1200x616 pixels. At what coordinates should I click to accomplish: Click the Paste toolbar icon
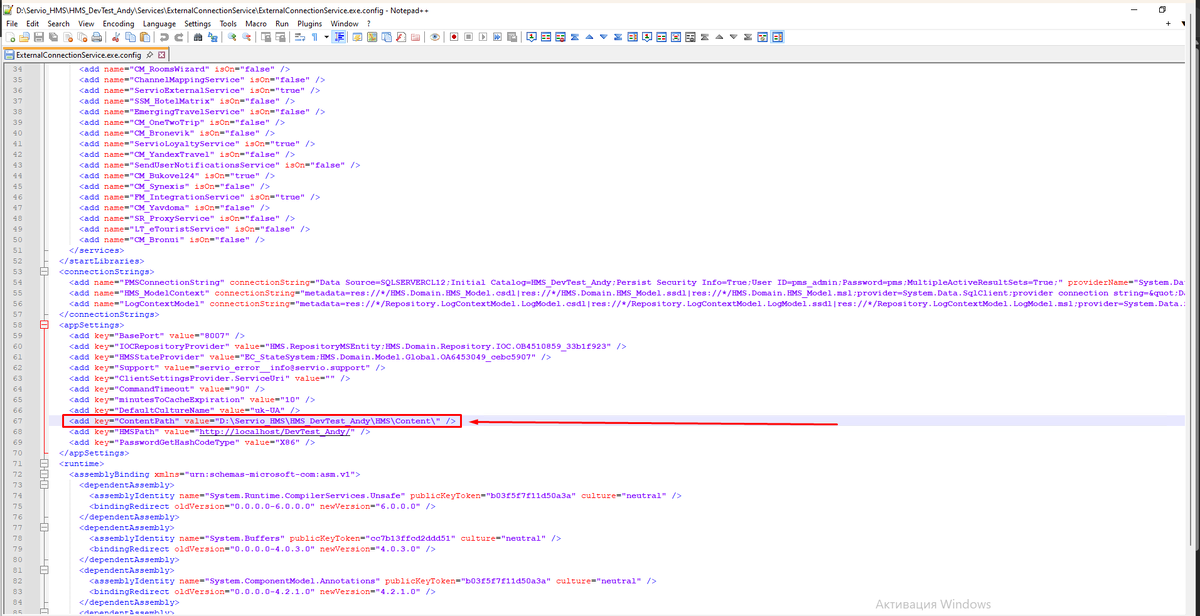click(143, 36)
